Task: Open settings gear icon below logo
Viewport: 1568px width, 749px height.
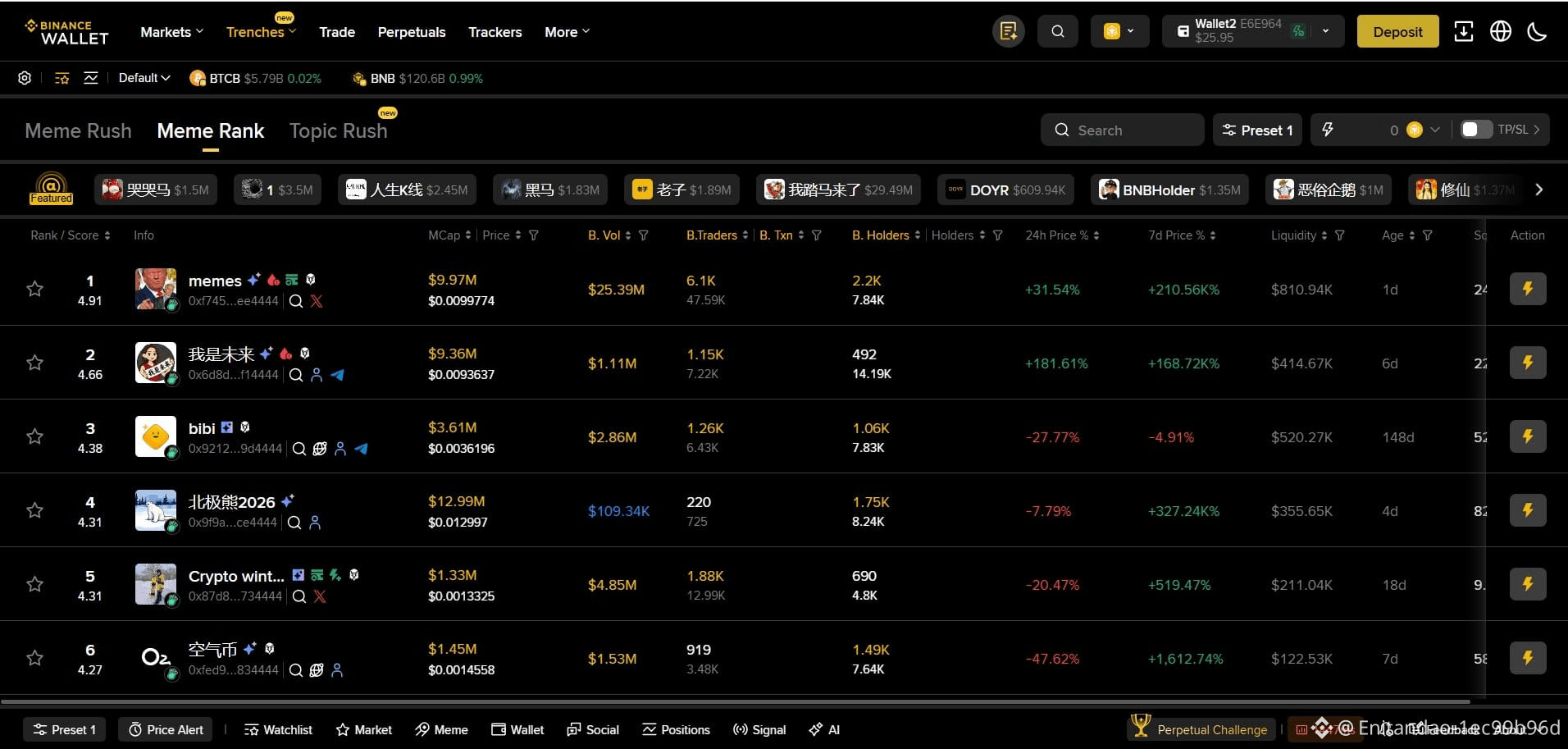Action: [x=25, y=78]
